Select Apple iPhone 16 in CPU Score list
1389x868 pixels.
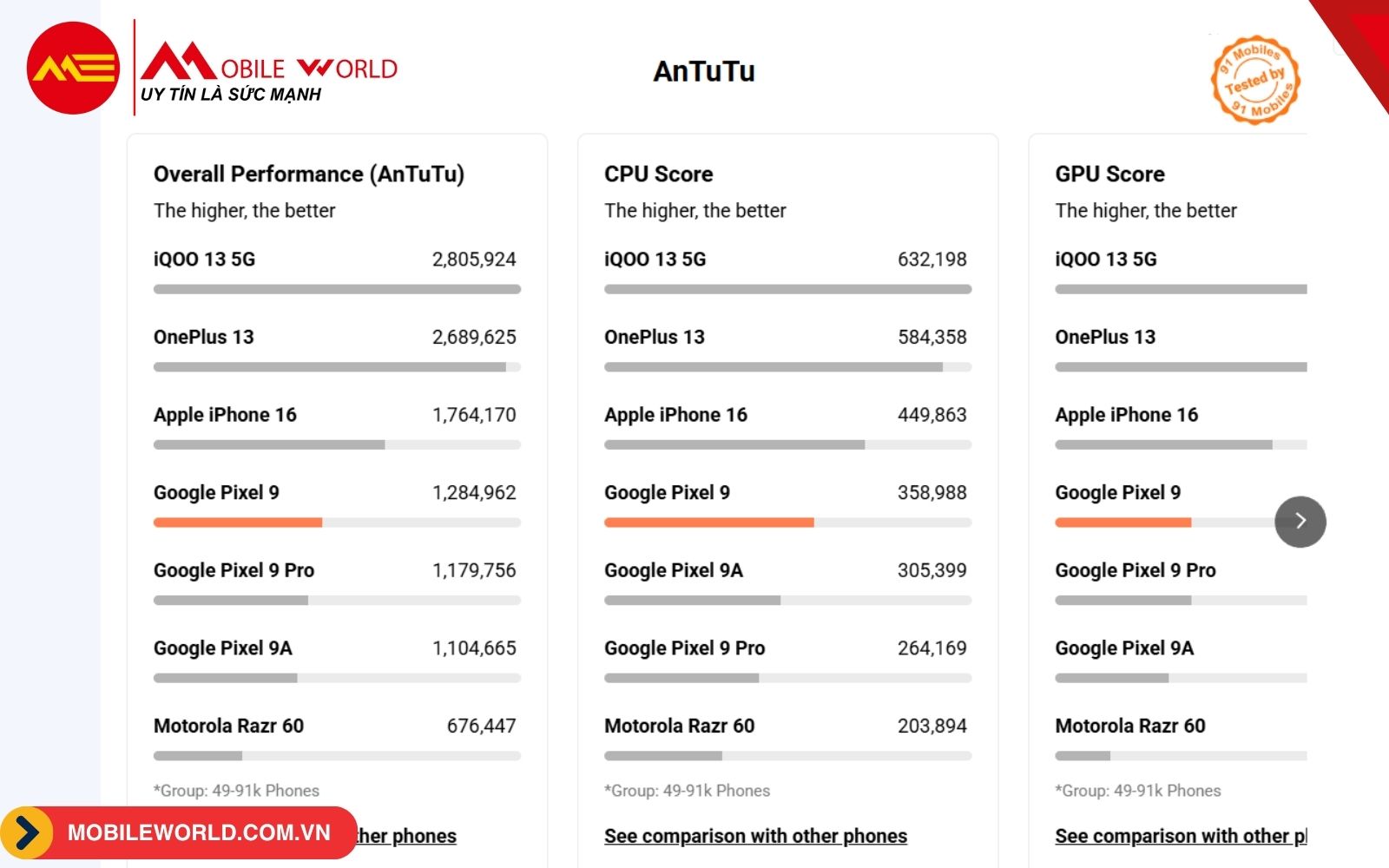click(675, 415)
